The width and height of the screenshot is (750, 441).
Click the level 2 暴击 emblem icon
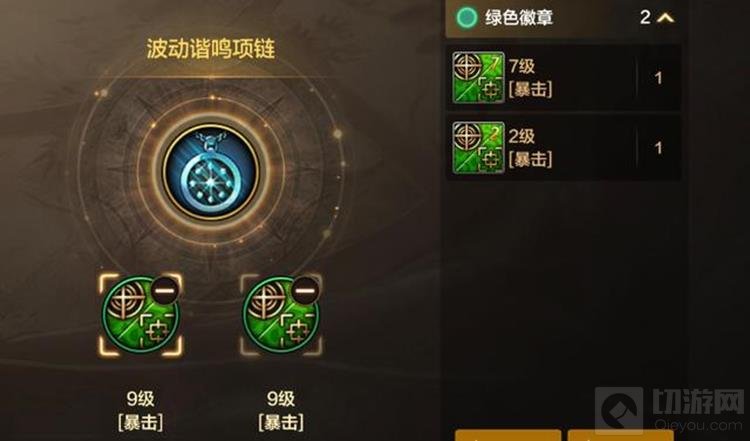click(478, 147)
